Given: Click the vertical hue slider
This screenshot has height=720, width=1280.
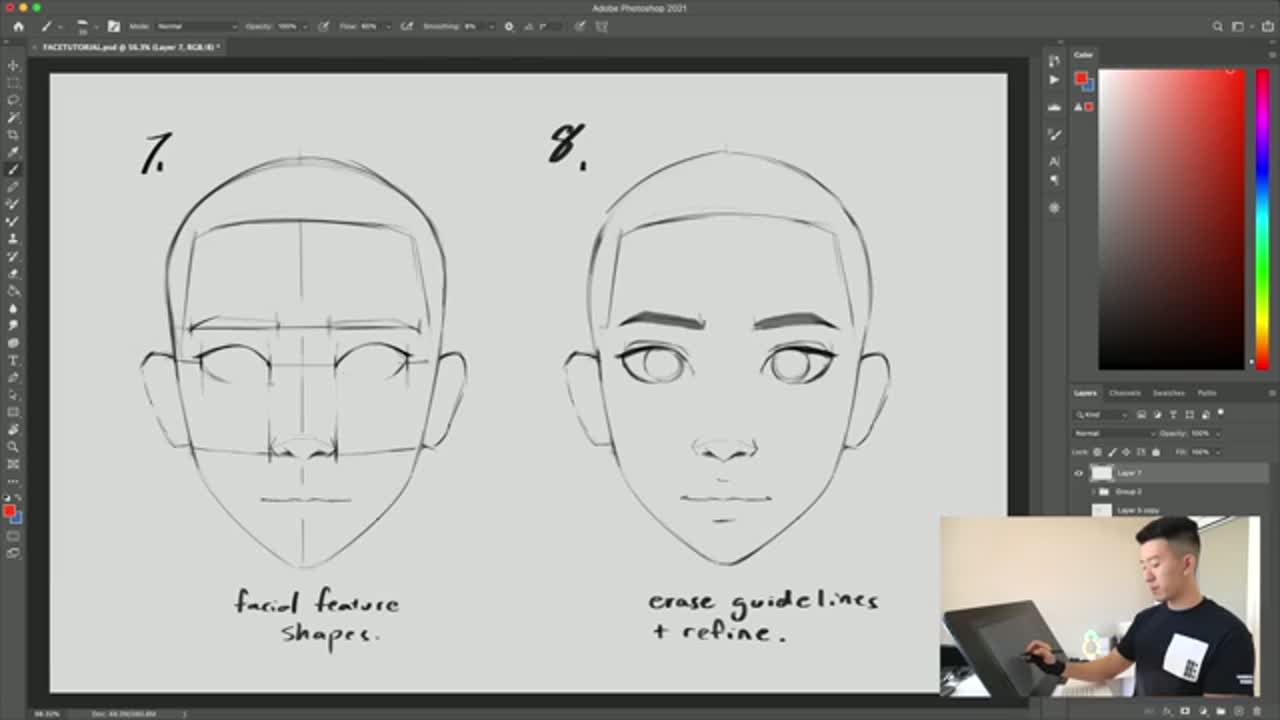Looking at the screenshot, I should pyautogui.click(x=1262, y=219).
